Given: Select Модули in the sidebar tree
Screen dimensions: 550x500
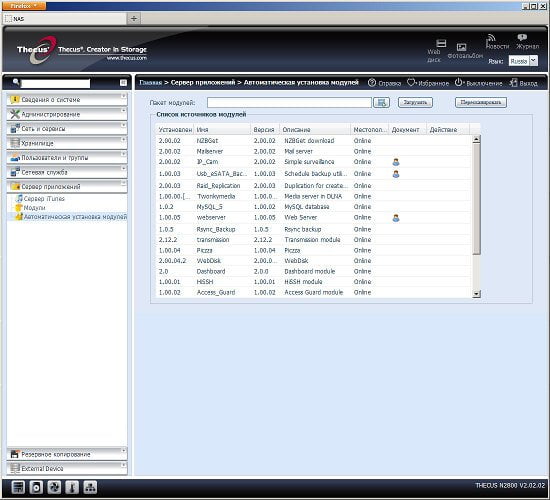Looking at the screenshot, I should [x=34, y=208].
